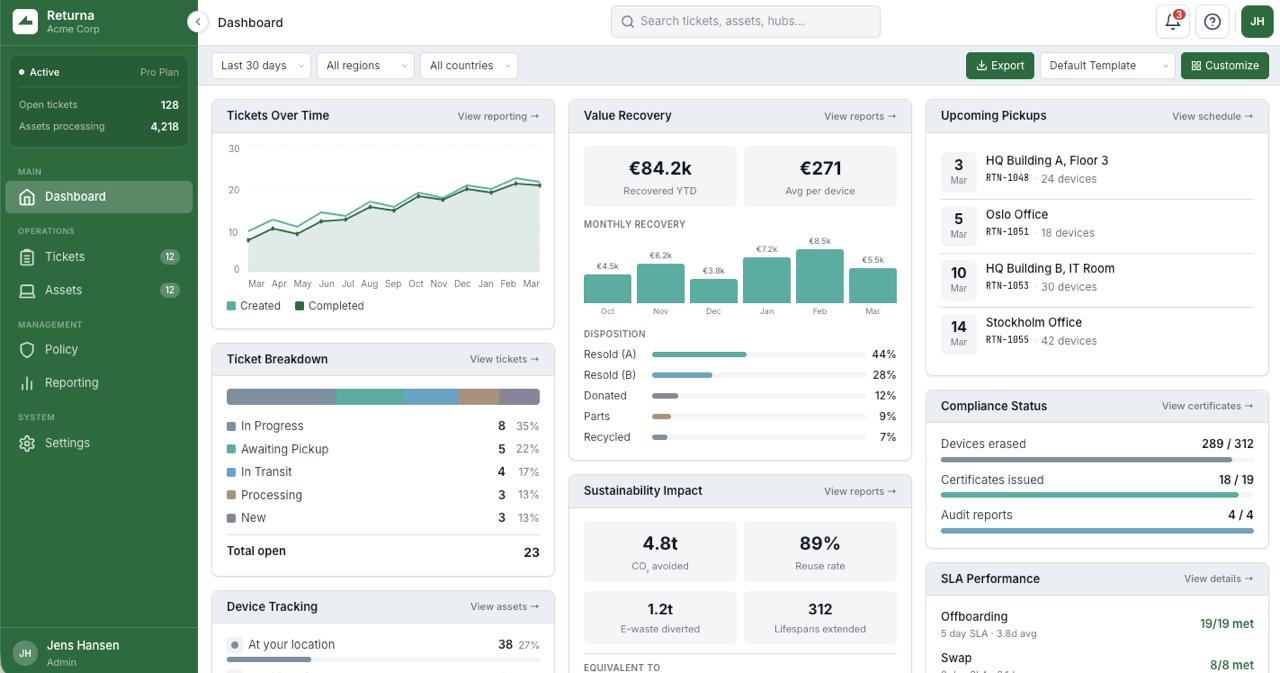
Task: Click the notifications bell icon
Action: pyautogui.click(x=1172, y=22)
